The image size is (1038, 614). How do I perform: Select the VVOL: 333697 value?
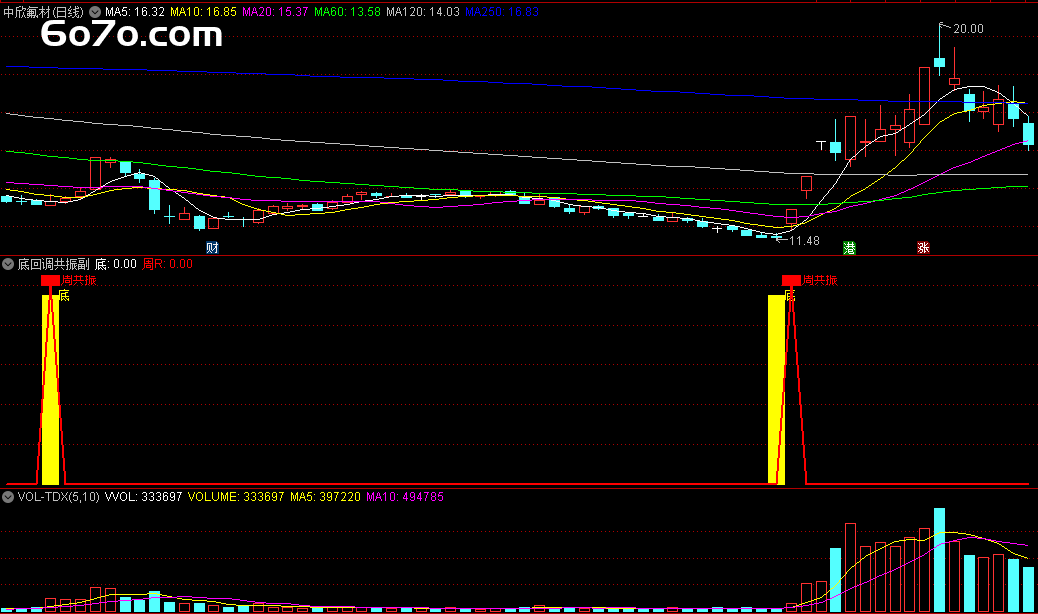click(144, 497)
